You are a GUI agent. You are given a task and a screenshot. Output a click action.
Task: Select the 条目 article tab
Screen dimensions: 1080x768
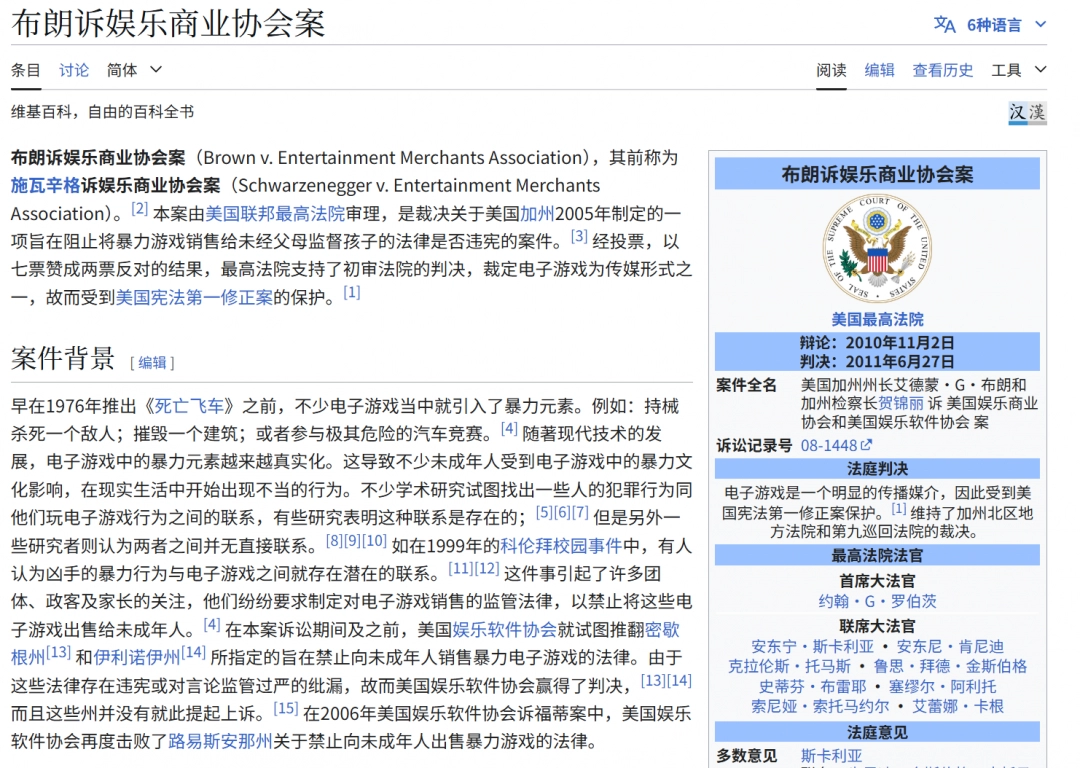tap(25, 70)
